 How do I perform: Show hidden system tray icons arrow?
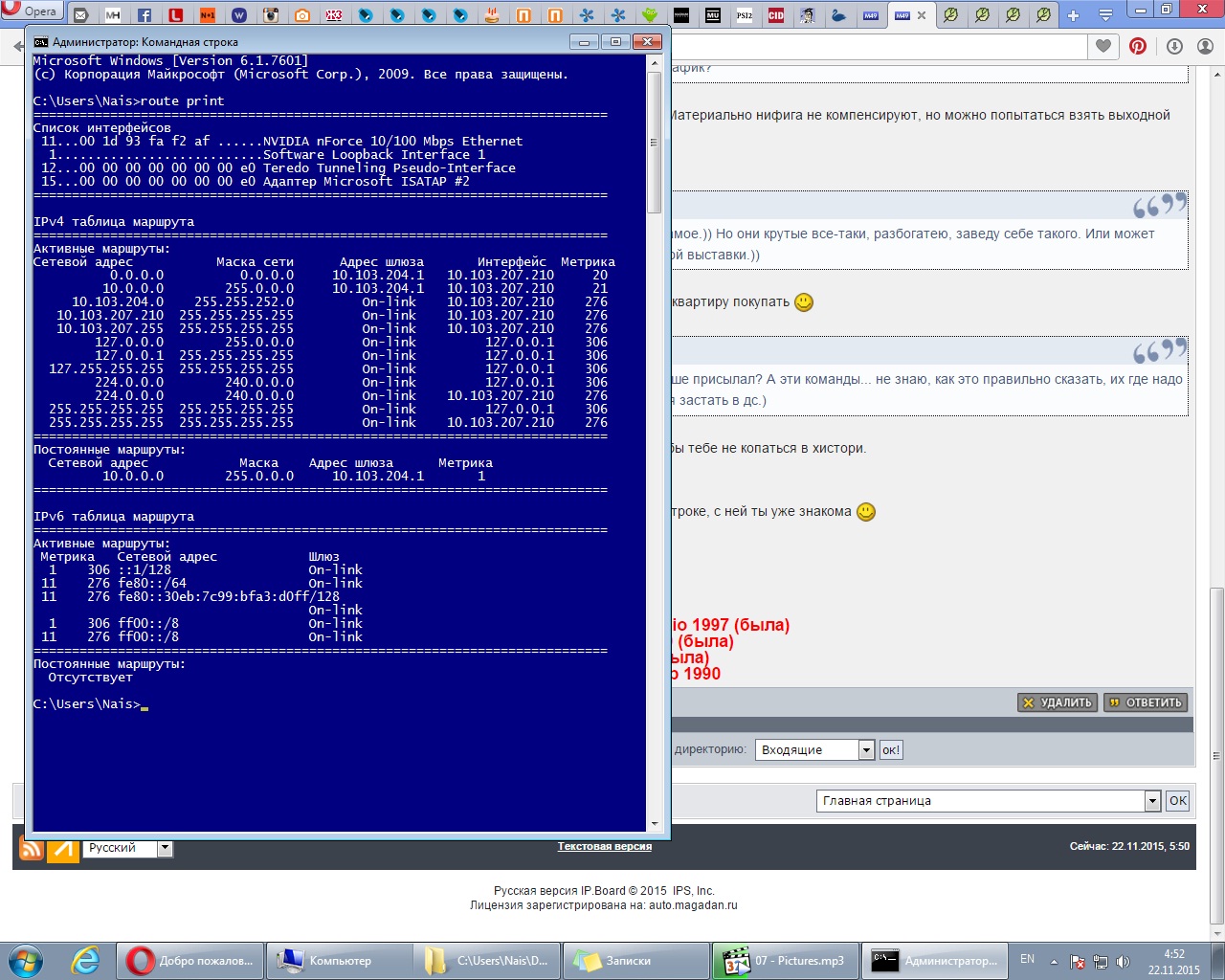click(x=1054, y=961)
